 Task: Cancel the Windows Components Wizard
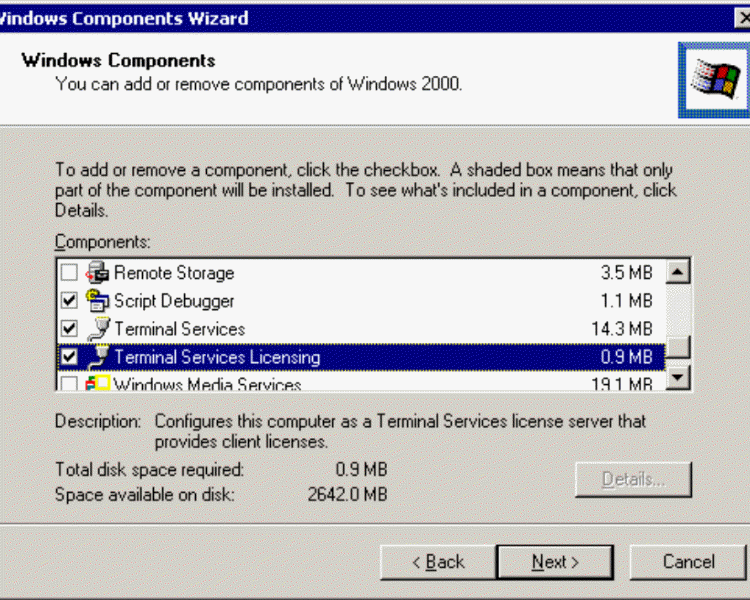[688, 562]
